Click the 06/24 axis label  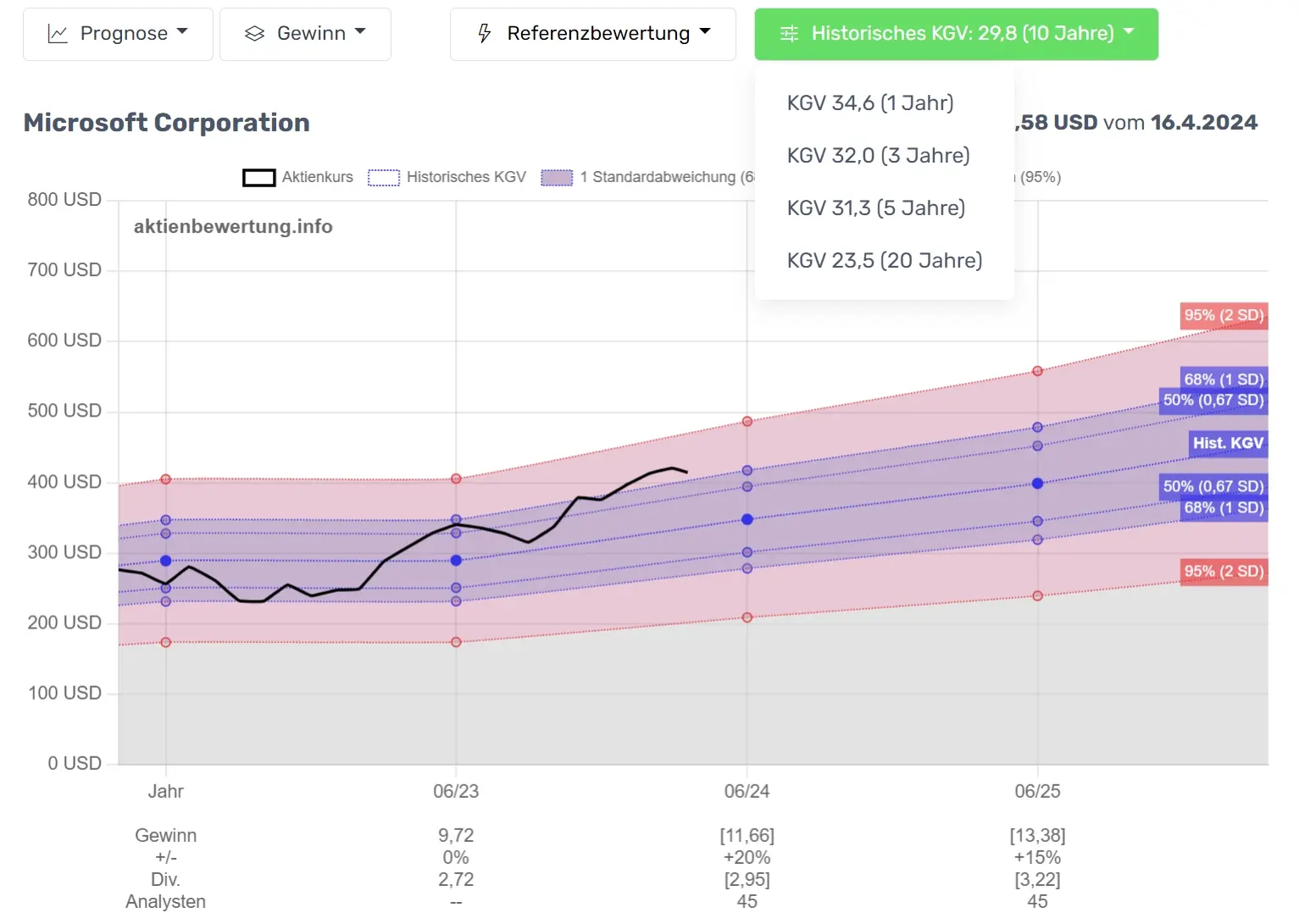pos(747,792)
